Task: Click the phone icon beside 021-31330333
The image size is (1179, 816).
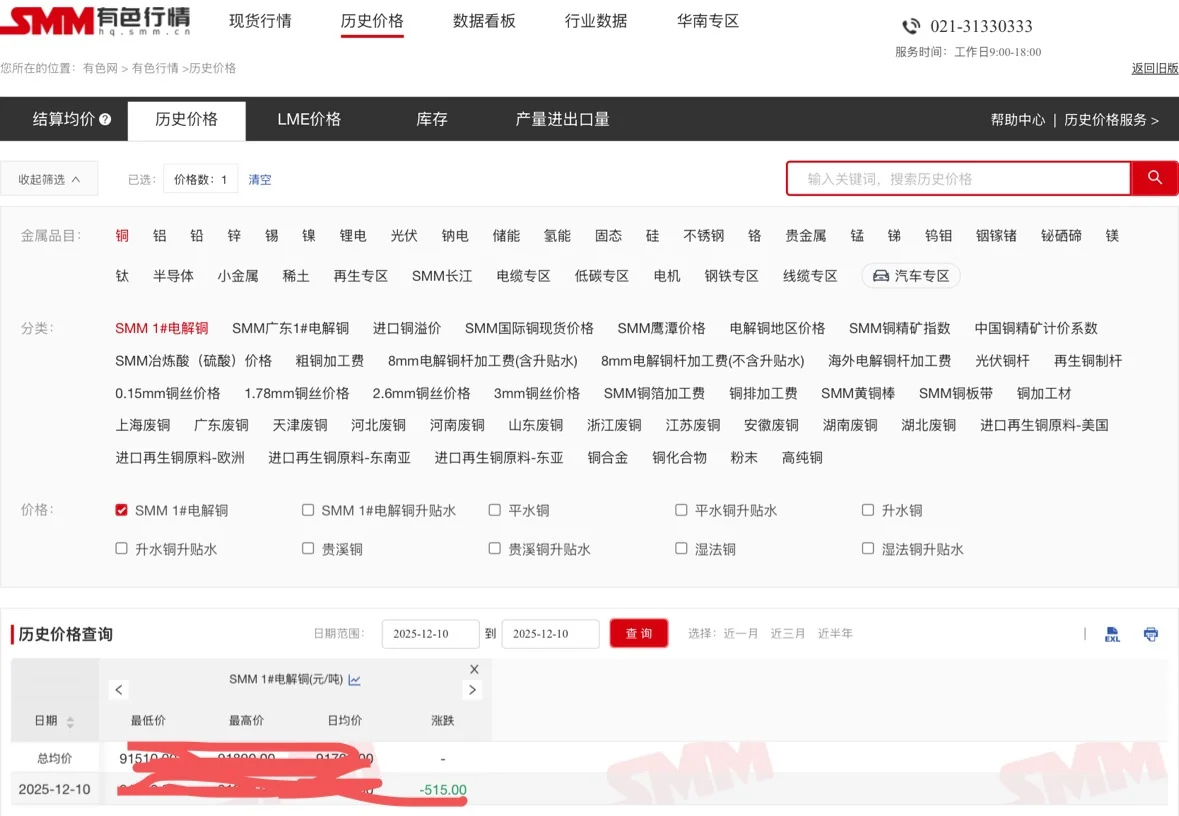Action: point(911,26)
